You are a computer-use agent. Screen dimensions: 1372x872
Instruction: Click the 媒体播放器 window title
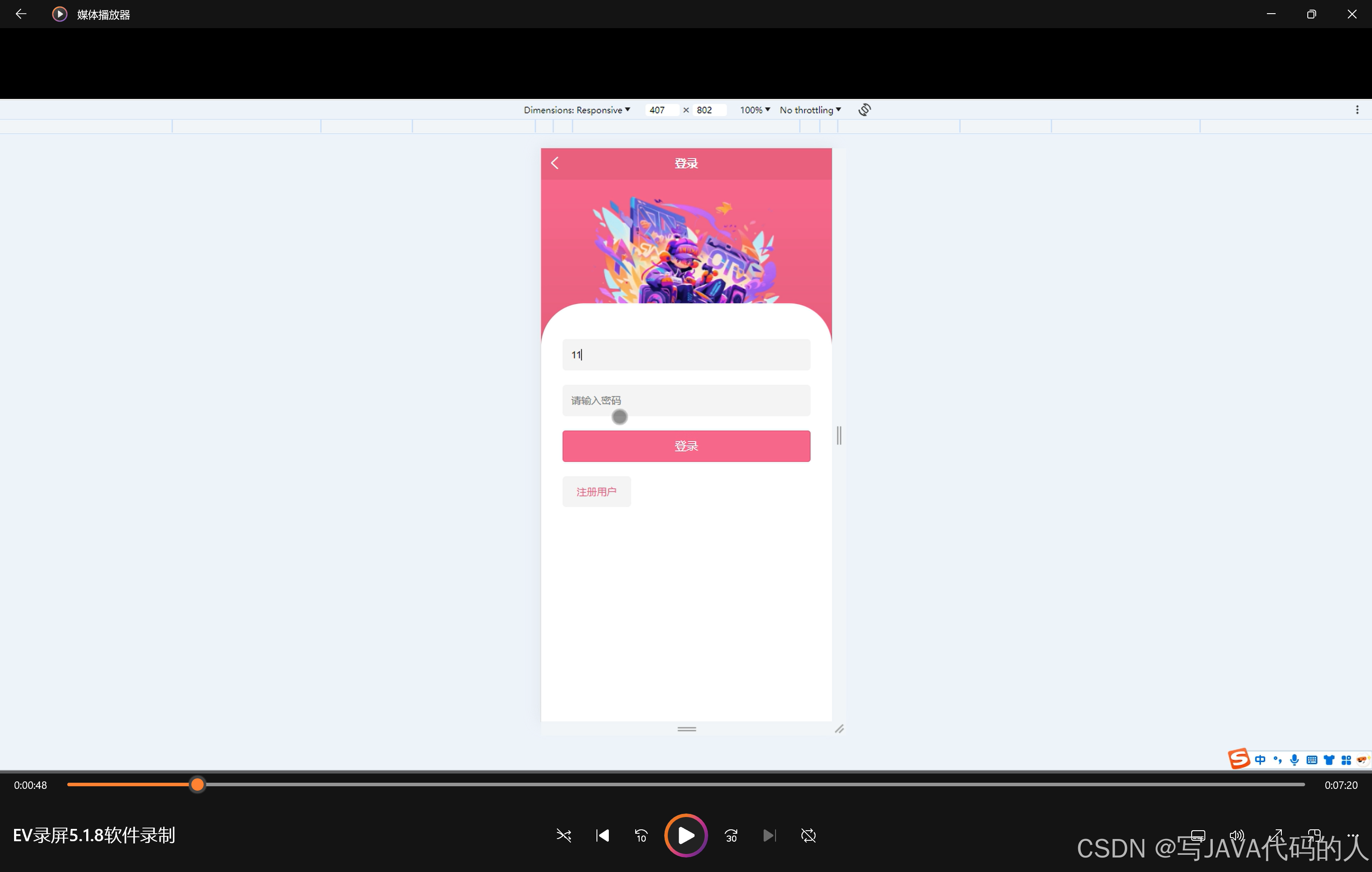coord(103,15)
